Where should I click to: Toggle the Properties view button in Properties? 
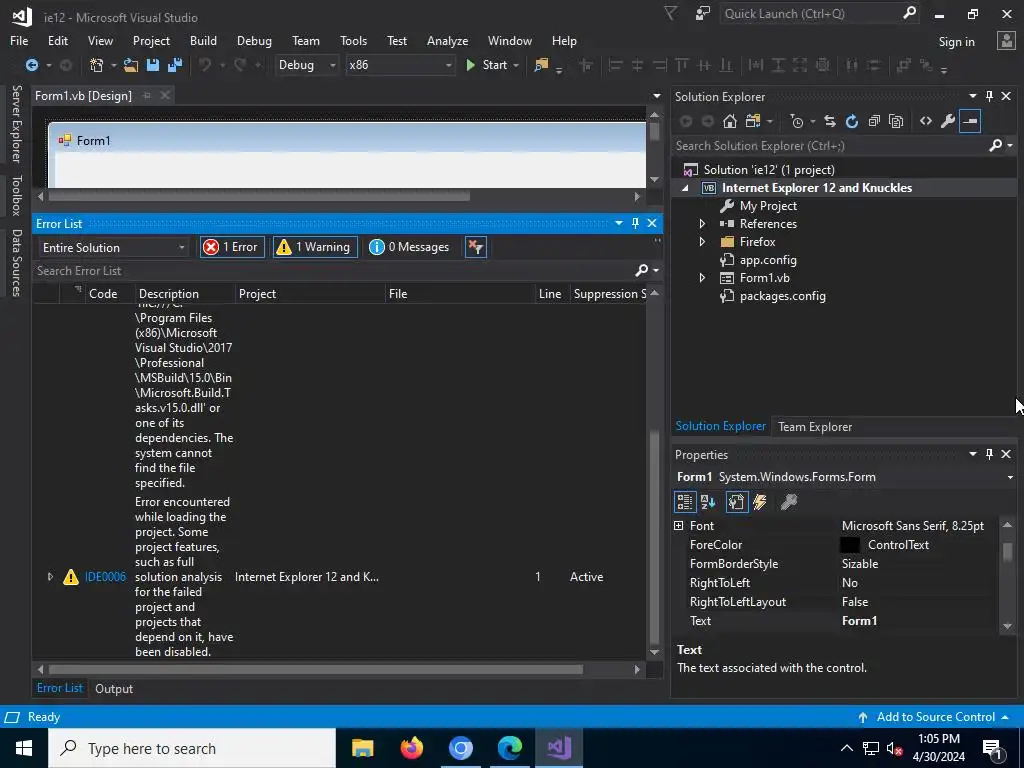[736, 502]
